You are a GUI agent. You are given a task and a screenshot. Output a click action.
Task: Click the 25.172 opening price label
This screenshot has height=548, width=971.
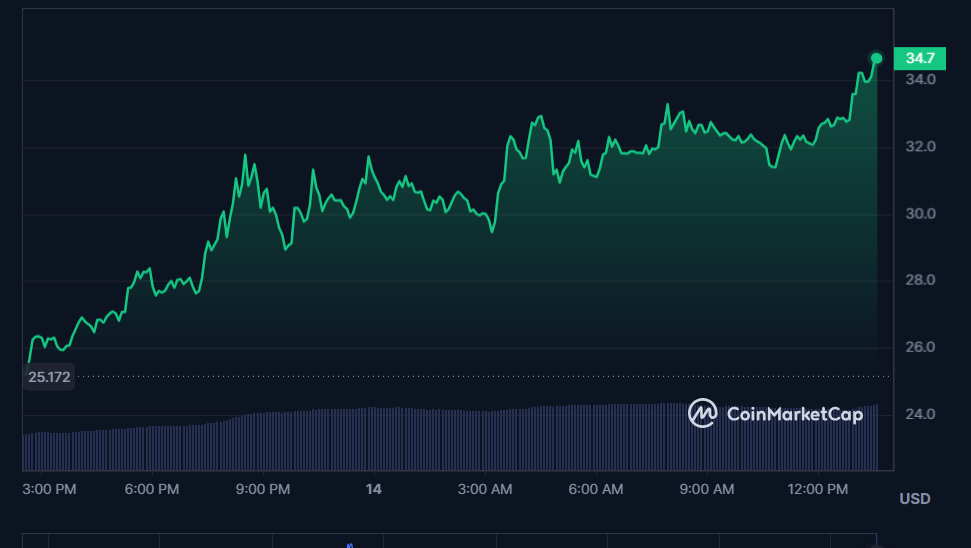(x=49, y=376)
